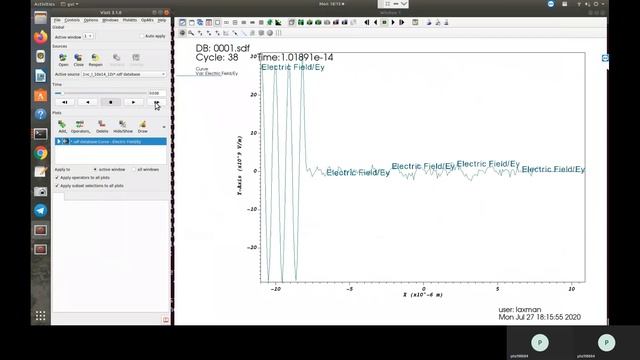The width and height of the screenshot is (640, 360).
Task: Expand the Curve plot entry arrow
Action: (x=59, y=142)
